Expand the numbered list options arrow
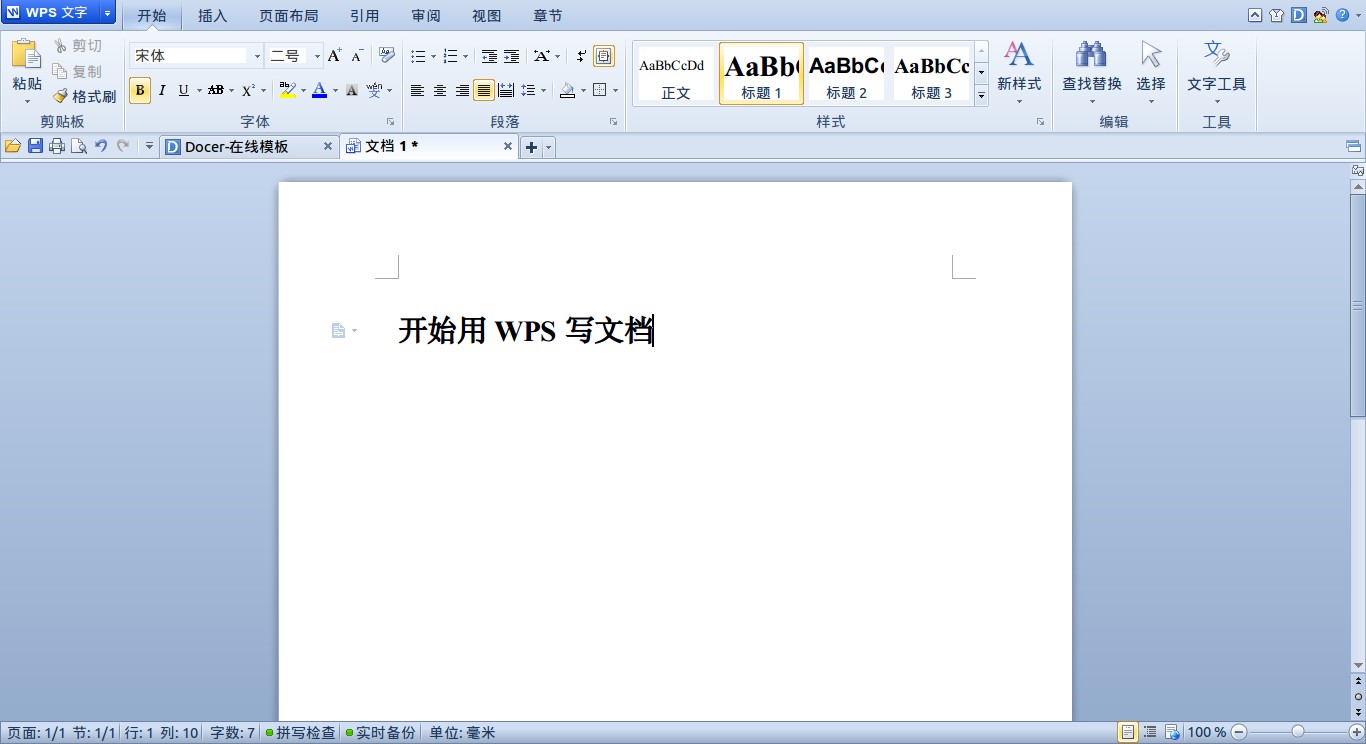1366x744 pixels. point(465,57)
